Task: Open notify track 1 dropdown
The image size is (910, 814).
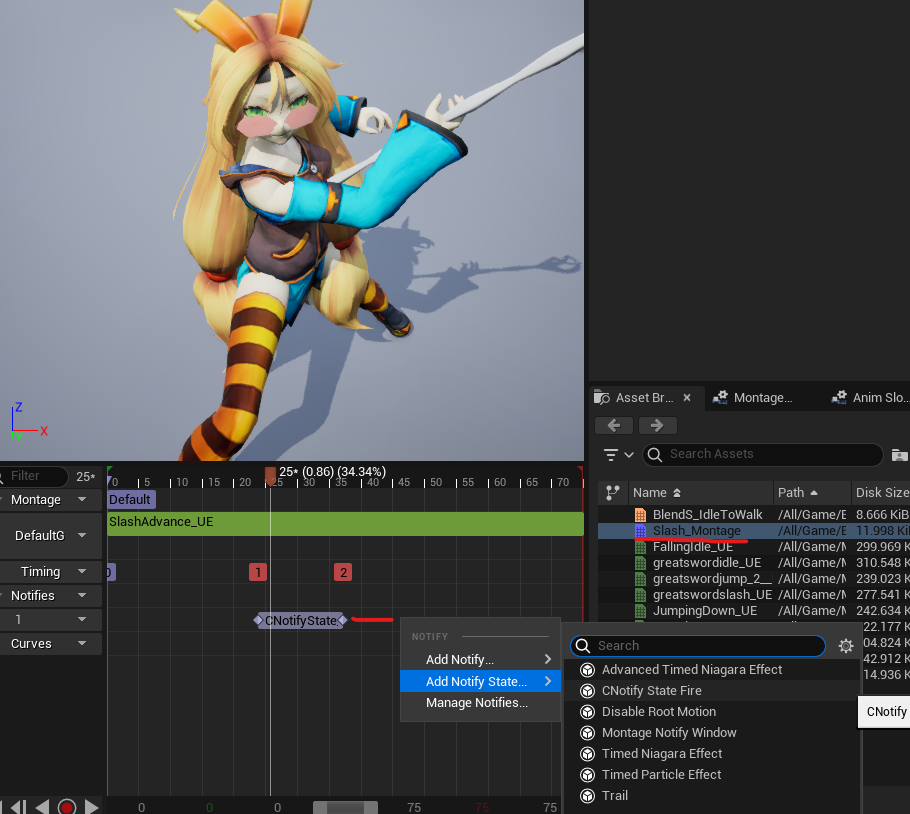Action: [x=82, y=620]
